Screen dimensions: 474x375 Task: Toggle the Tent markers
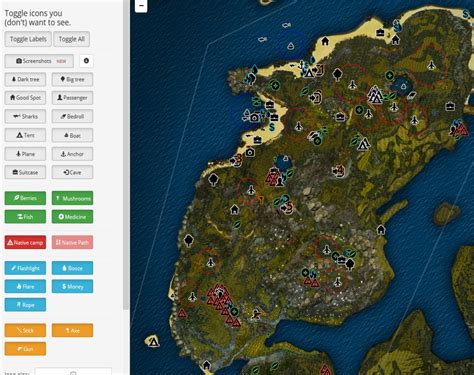[x=25, y=135]
